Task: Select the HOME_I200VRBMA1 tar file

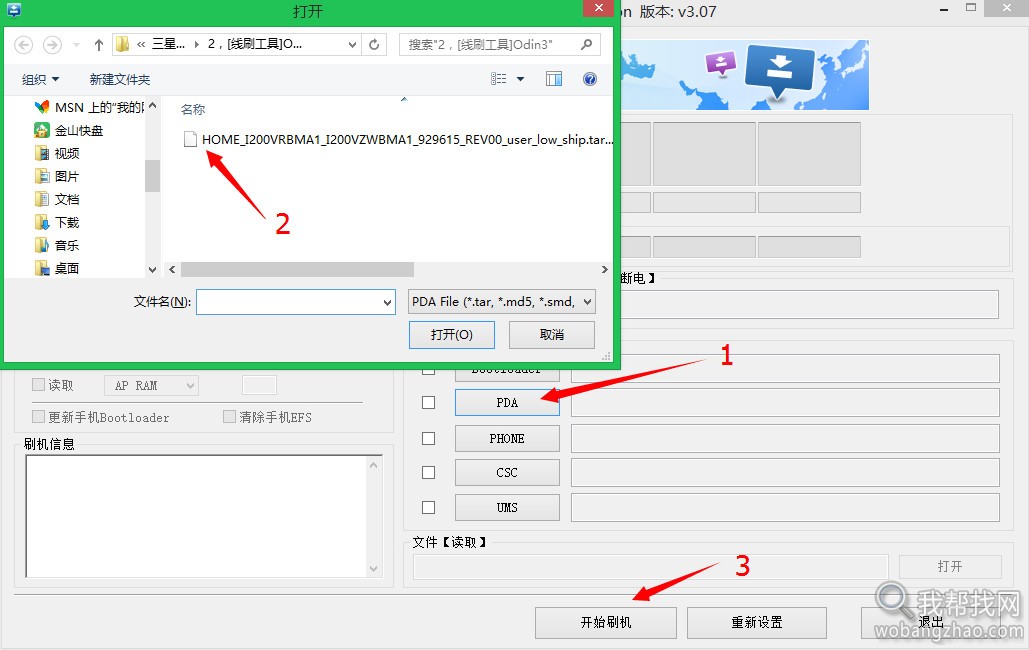Action: click(407, 140)
